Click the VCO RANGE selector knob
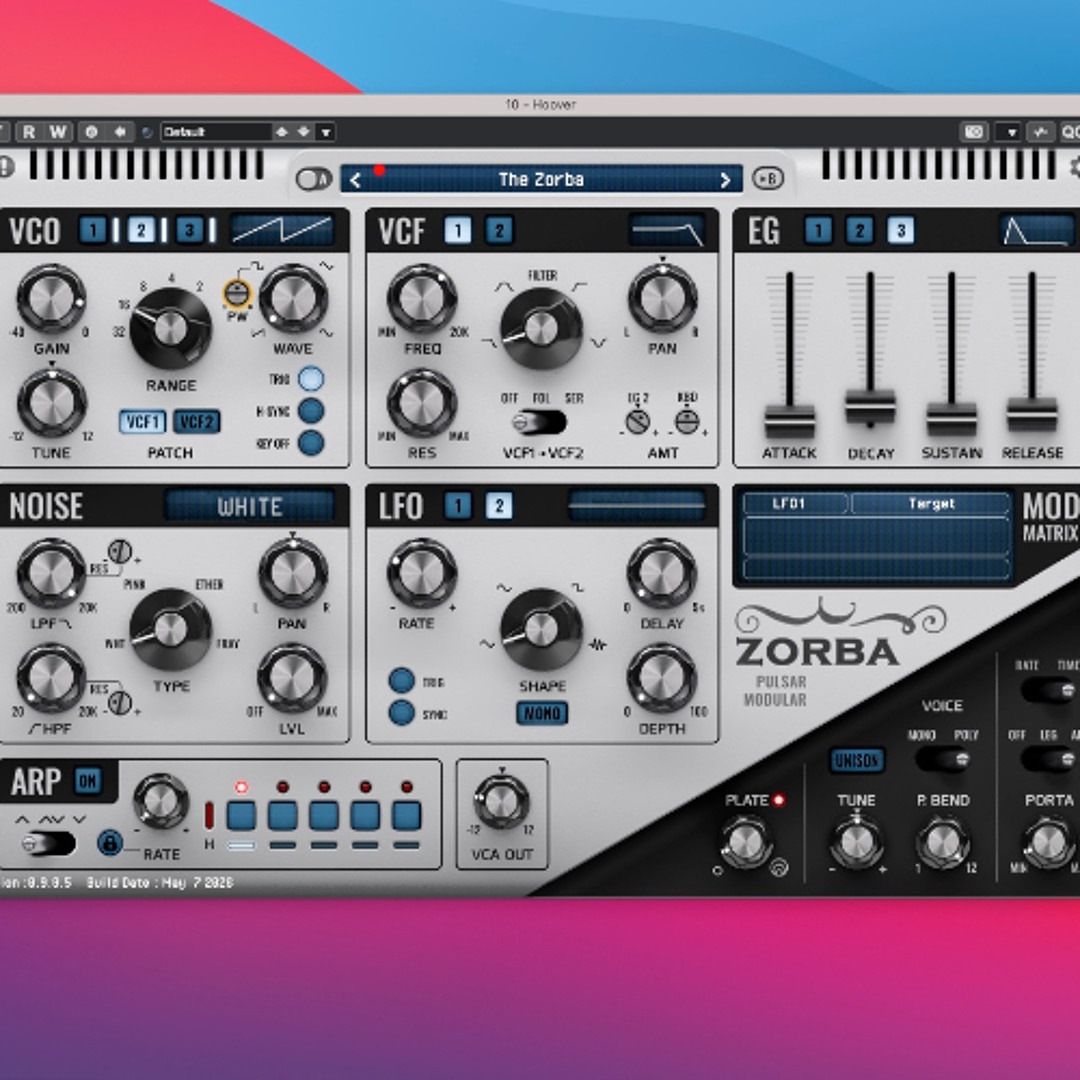 (x=170, y=329)
